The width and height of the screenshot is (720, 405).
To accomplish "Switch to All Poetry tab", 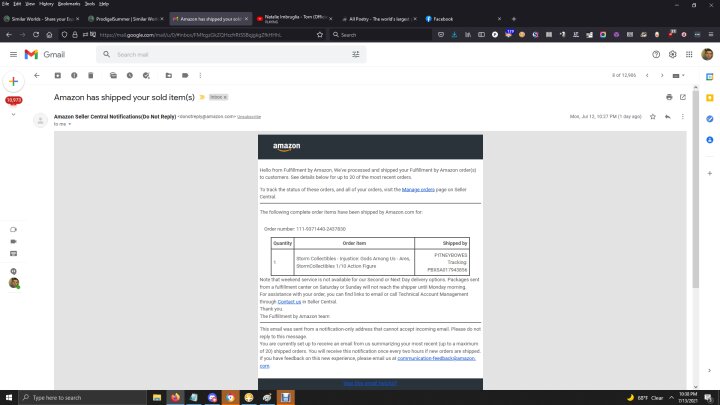I will pyautogui.click(x=379, y=19).
